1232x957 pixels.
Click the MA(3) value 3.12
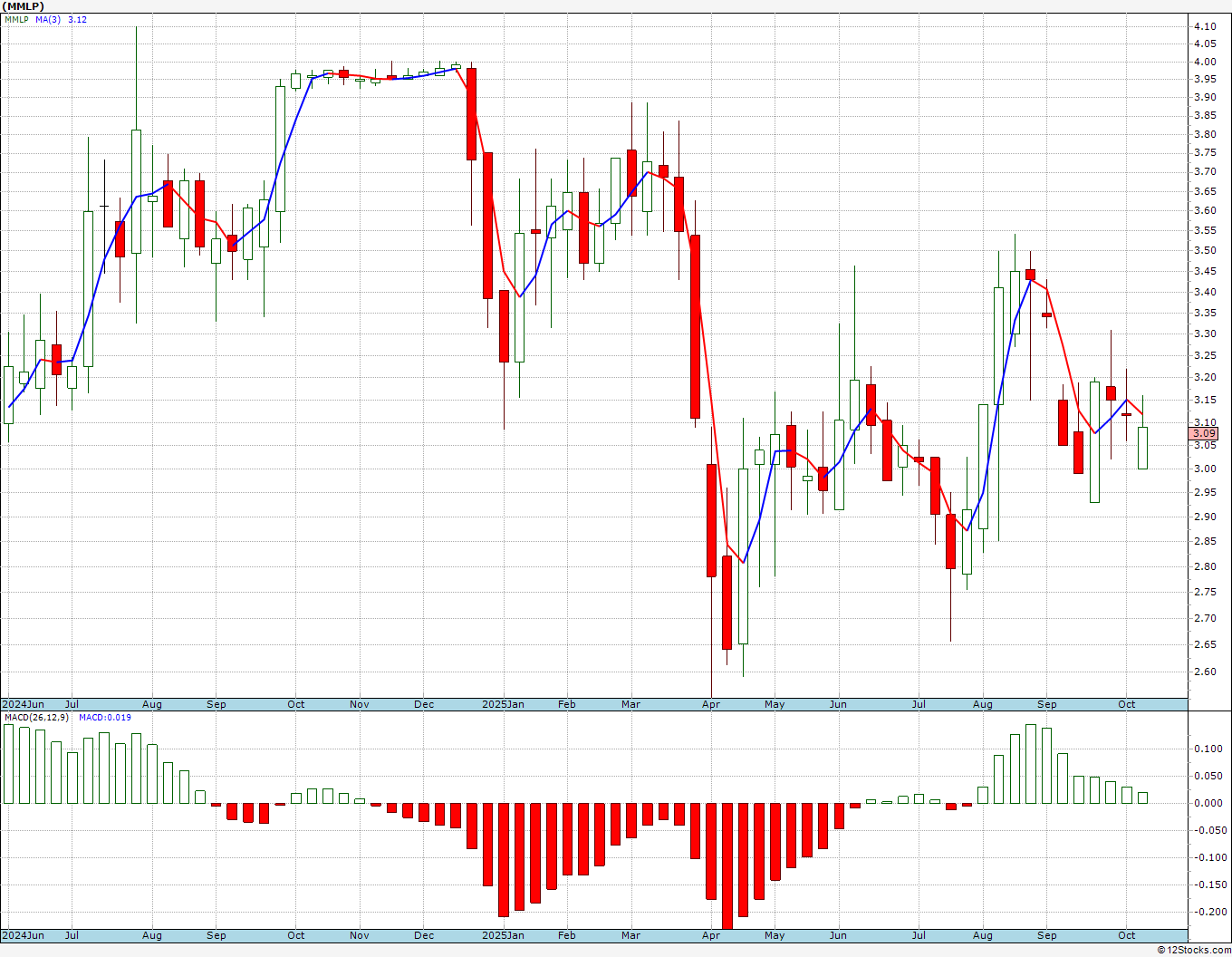coord(77,19)
